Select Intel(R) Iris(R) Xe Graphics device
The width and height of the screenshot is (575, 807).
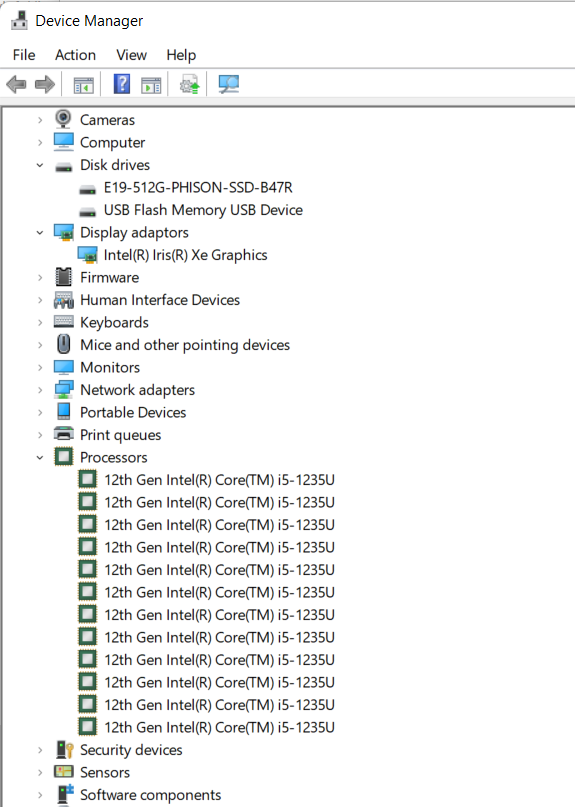coord(185,255)
